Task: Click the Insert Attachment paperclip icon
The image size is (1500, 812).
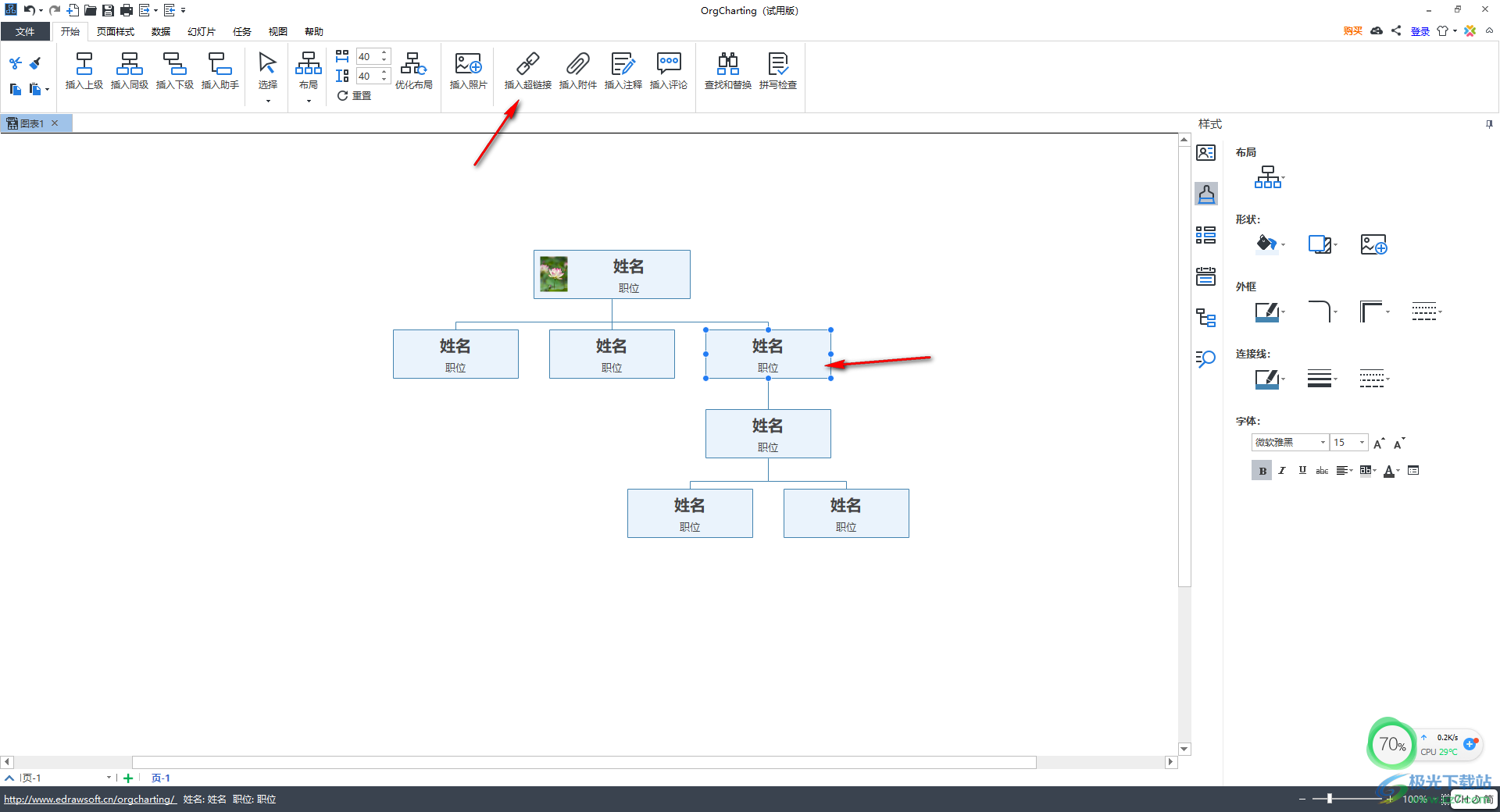Action: (x=577, y=64)
